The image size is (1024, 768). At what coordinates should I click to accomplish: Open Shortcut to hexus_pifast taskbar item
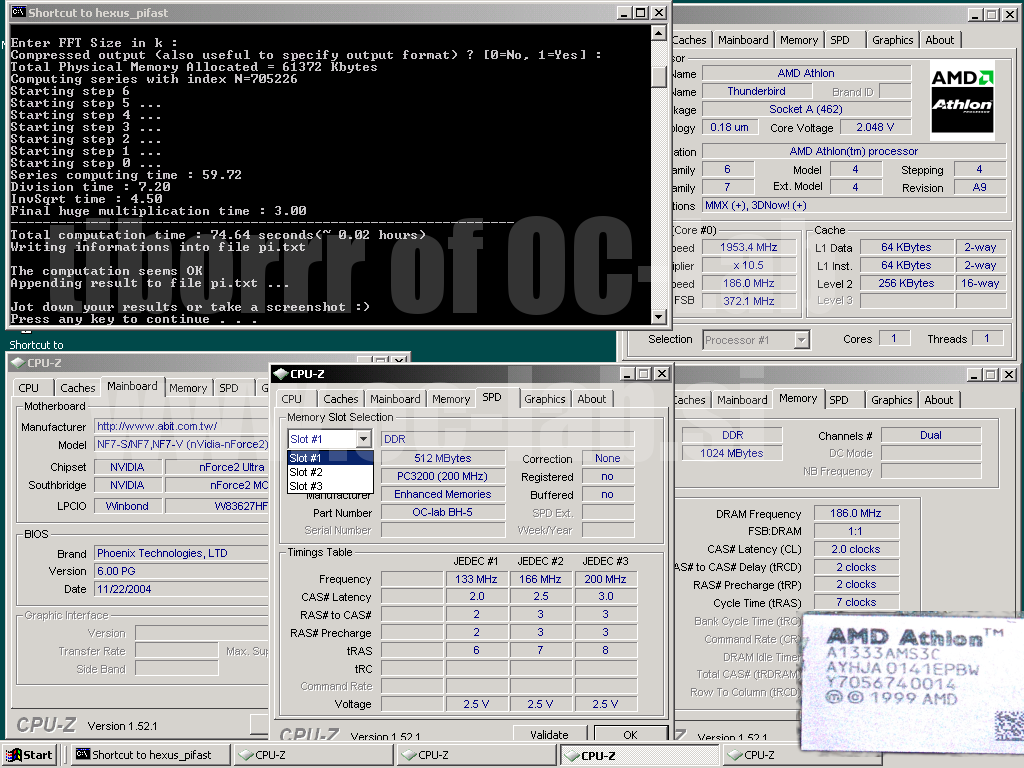click(x=151, y=755)
